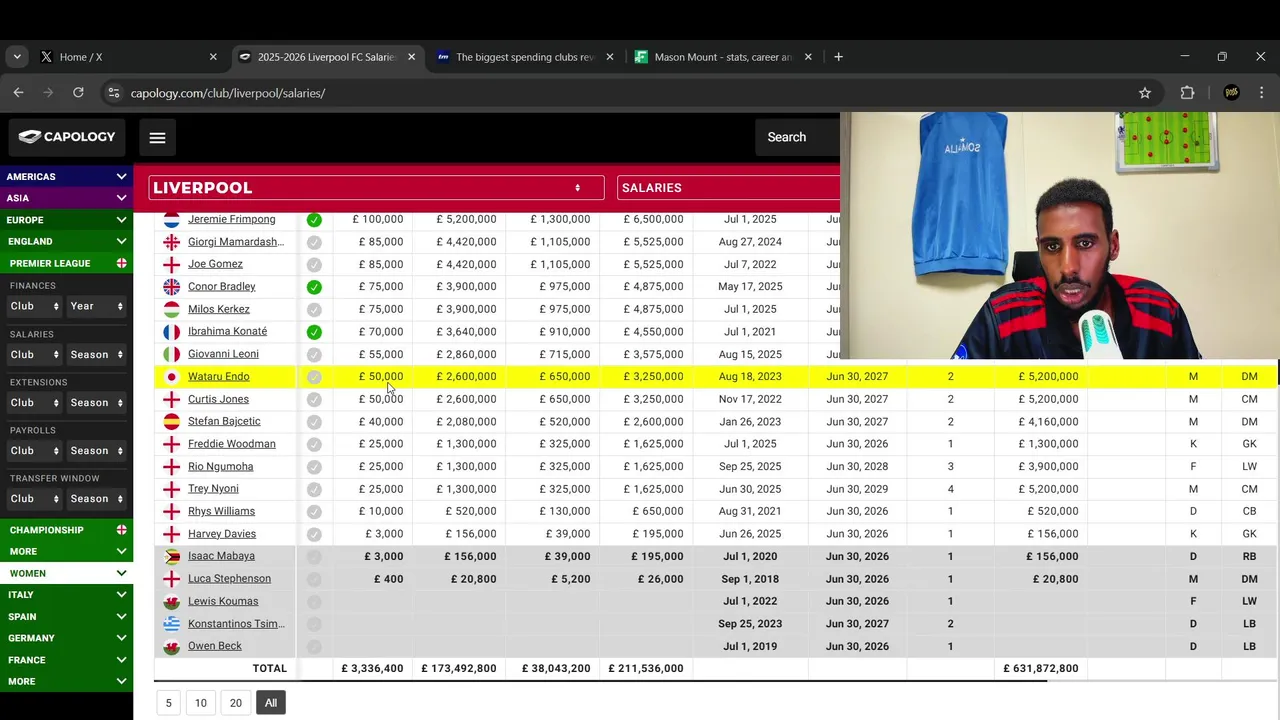Click the Netherlands flag beside Jeremie Frimpong

pyautogui.click(x=171, y=219)
